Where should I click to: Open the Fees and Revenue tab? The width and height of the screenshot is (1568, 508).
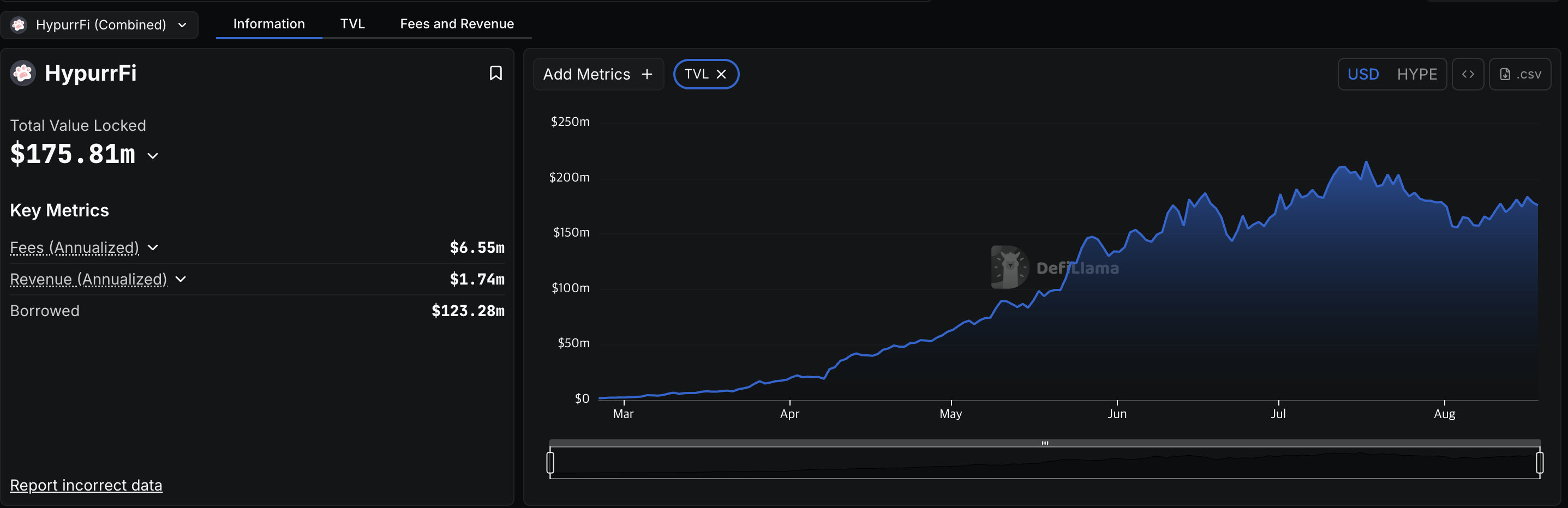click(x=457, y=24)
